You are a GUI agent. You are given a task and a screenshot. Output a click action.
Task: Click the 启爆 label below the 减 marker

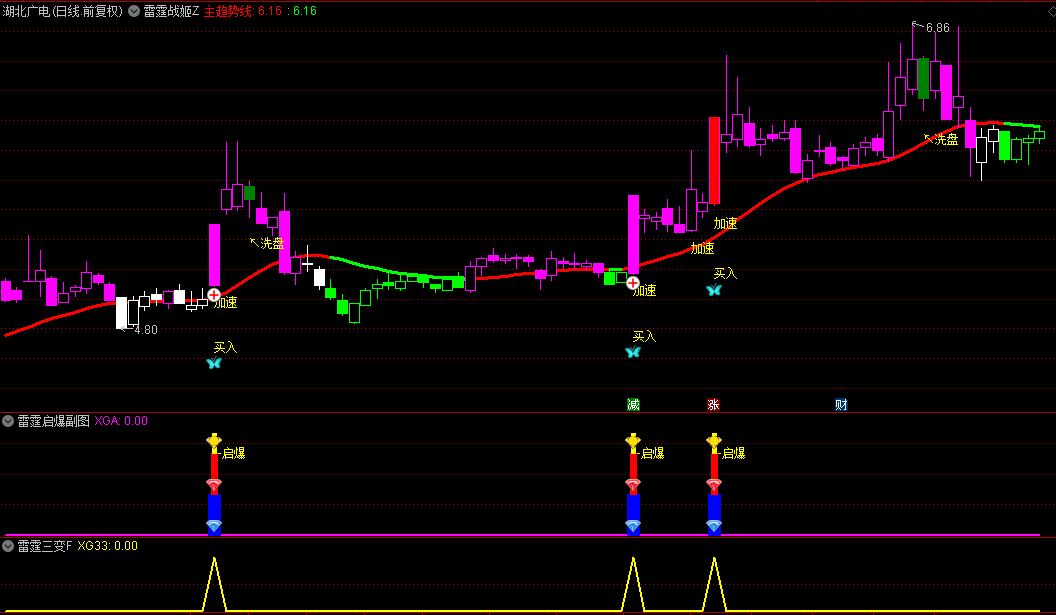653,453
